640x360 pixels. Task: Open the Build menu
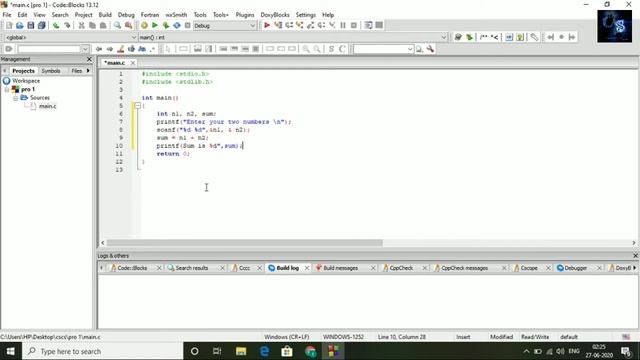coord(105,15)
